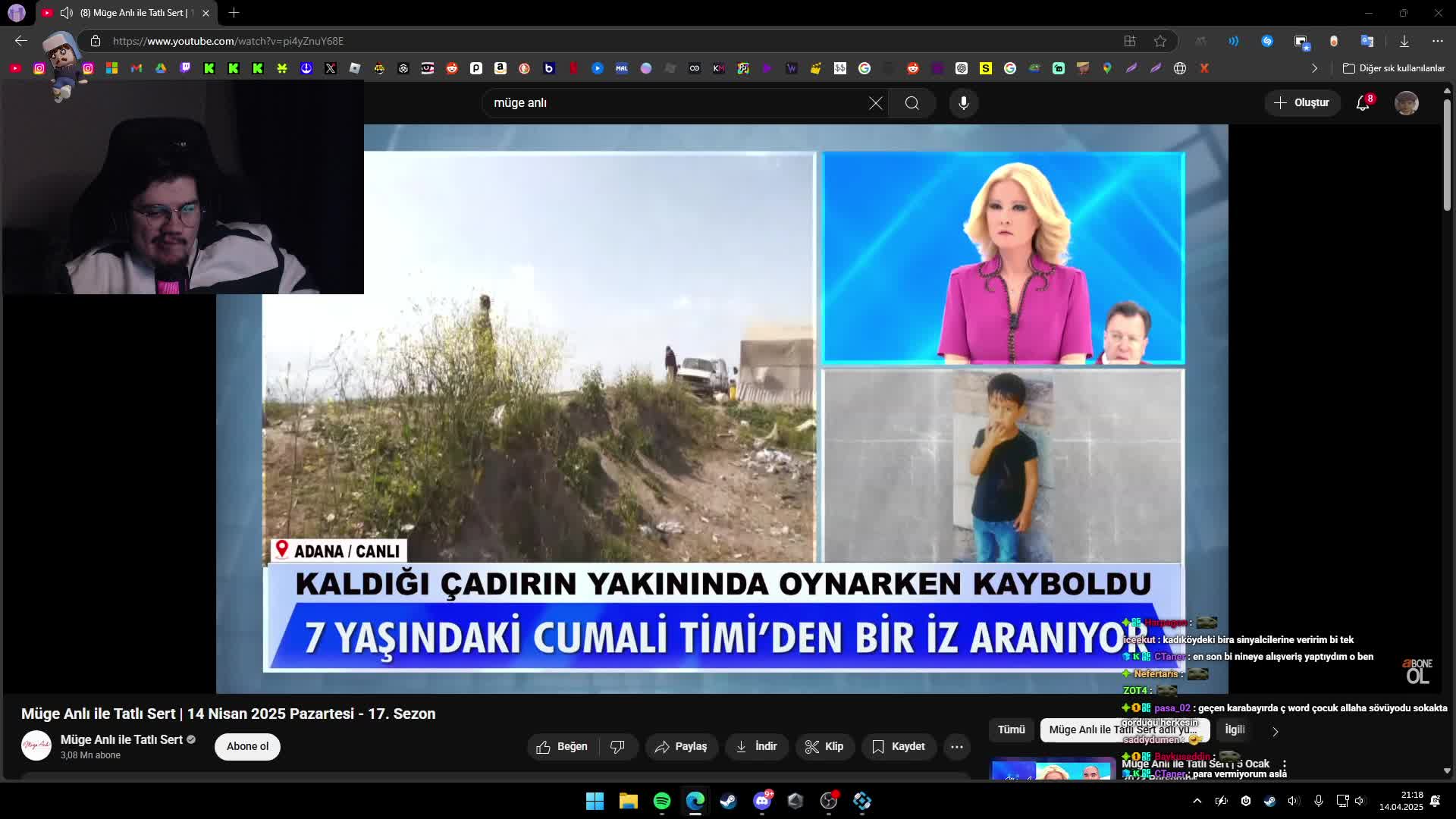This screenshot has height=819, width=1456.
Task: Open the Google Translate browser extension
Action: click(x=1367, y=41)
